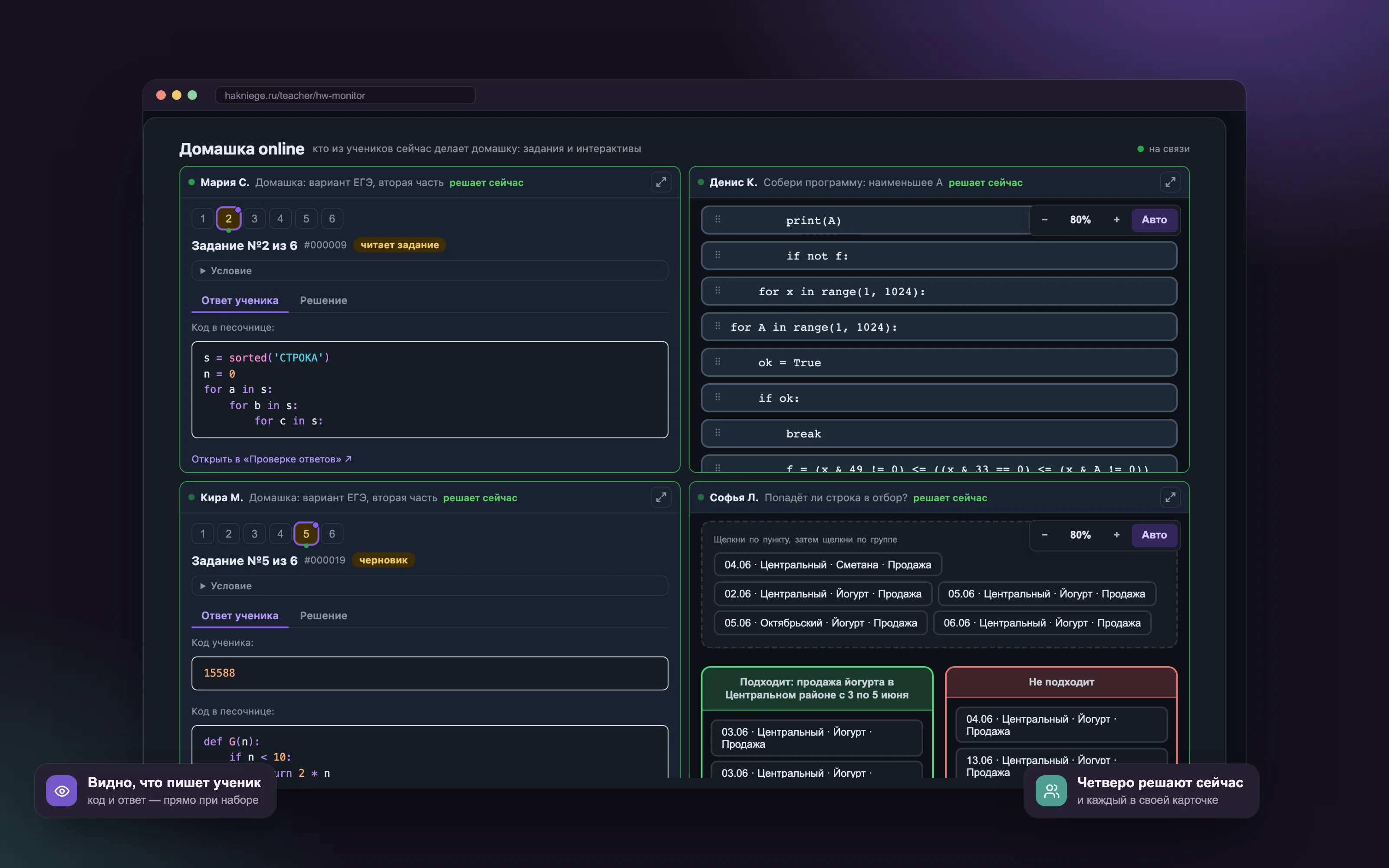This screenshot has width=1389, height=868.
Task: Toggle Авто zoom in Софья Л. card
Action: pyautogui.click(x=1154, y=535)
